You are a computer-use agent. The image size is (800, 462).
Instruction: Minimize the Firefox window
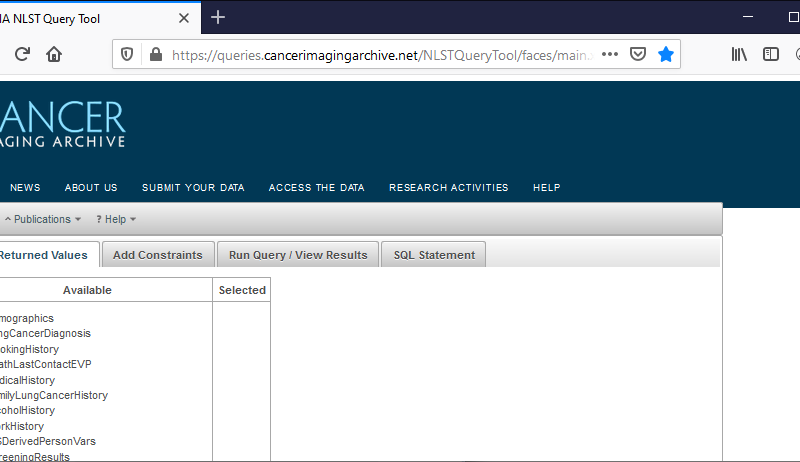(x=748, y=17)
